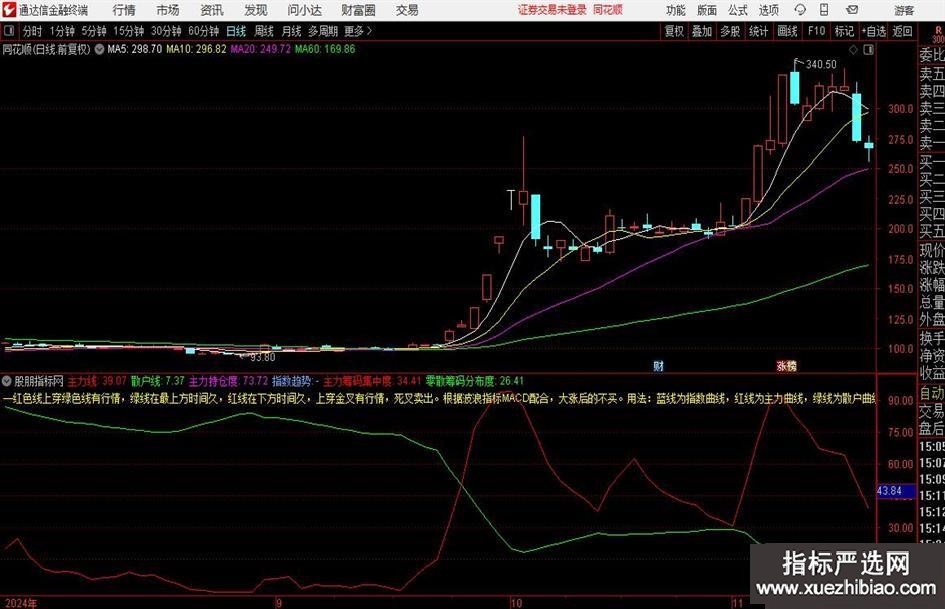The width and height of the screenshot is (945, 609).
Task: Switch to the 30分钟 period tab
Action: click(x=166, y=31)
